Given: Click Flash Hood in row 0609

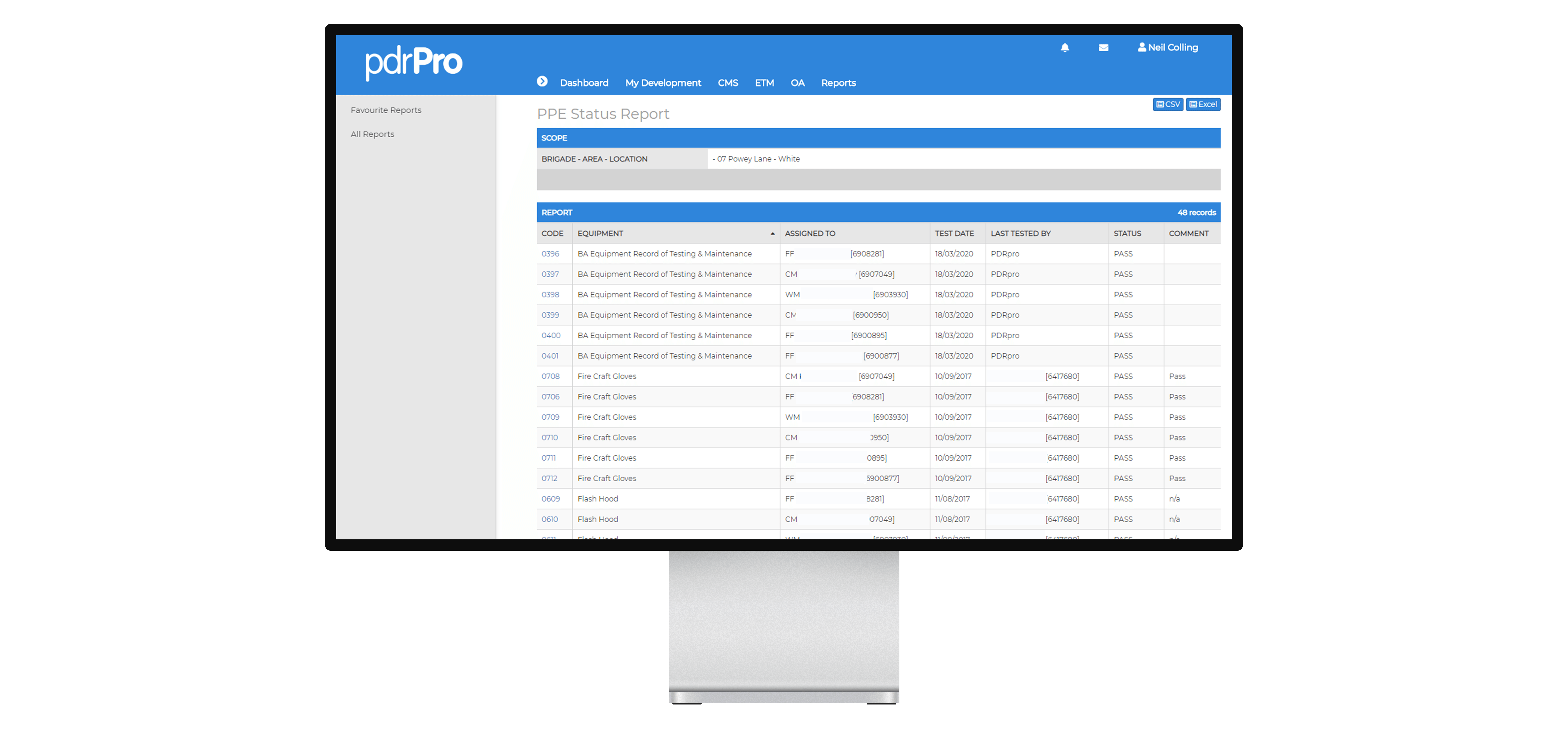Looking at the screenshot, I should 597,499.
